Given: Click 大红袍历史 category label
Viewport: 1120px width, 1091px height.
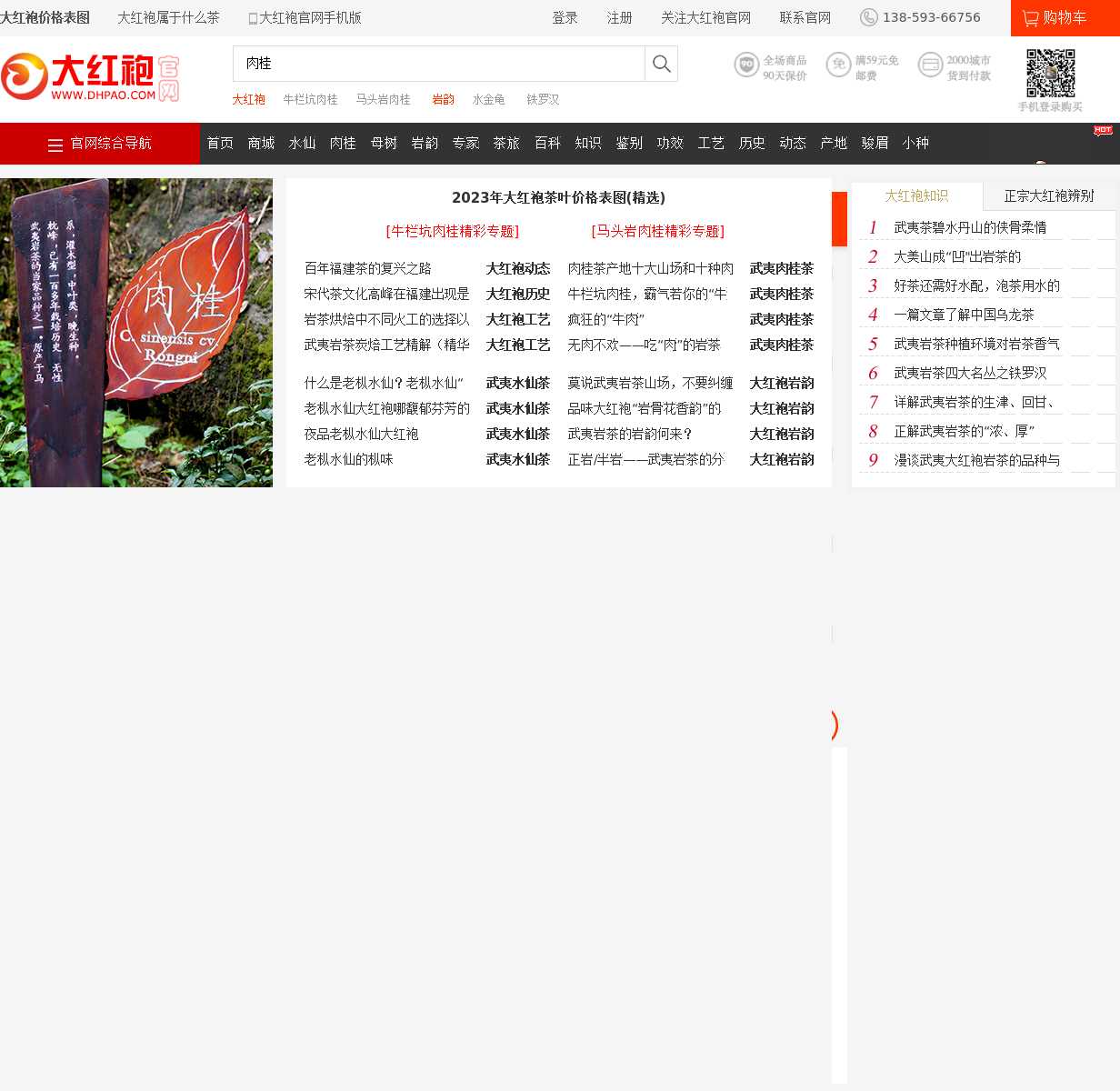Looking at the screenshot, I should pos(517,295).
